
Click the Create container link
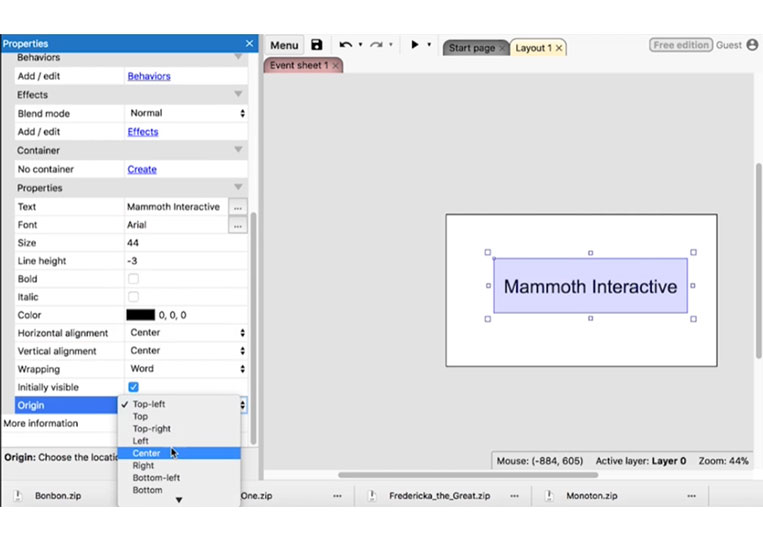tap(142, 169)
